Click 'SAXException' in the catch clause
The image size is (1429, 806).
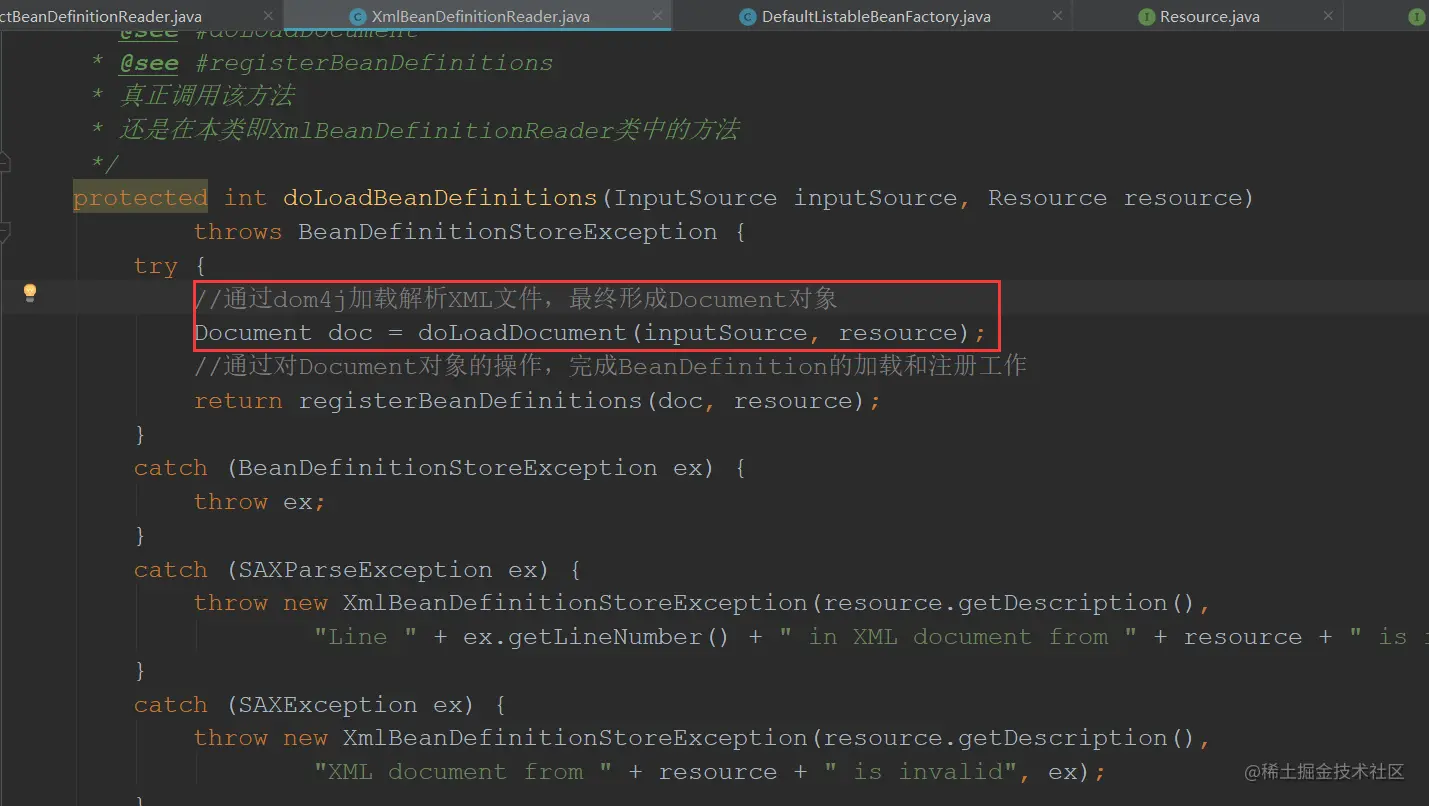point(328,705)
